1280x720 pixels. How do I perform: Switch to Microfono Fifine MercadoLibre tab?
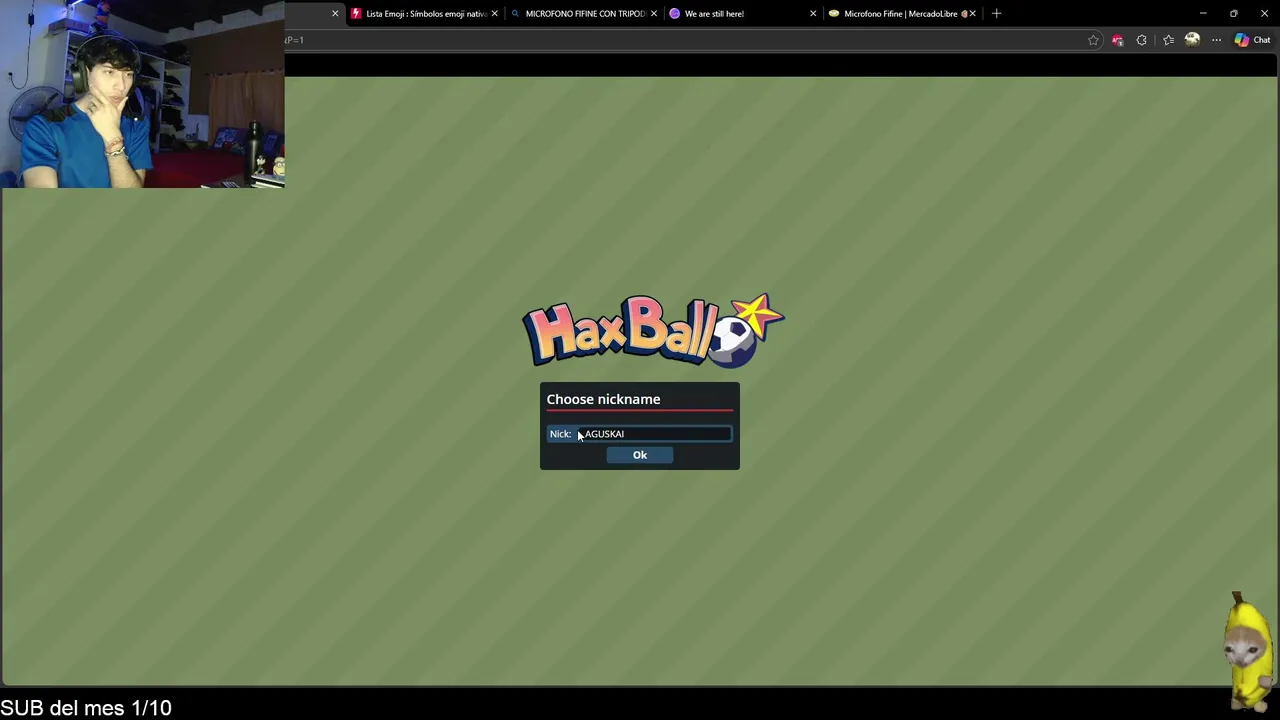(900, 14)
